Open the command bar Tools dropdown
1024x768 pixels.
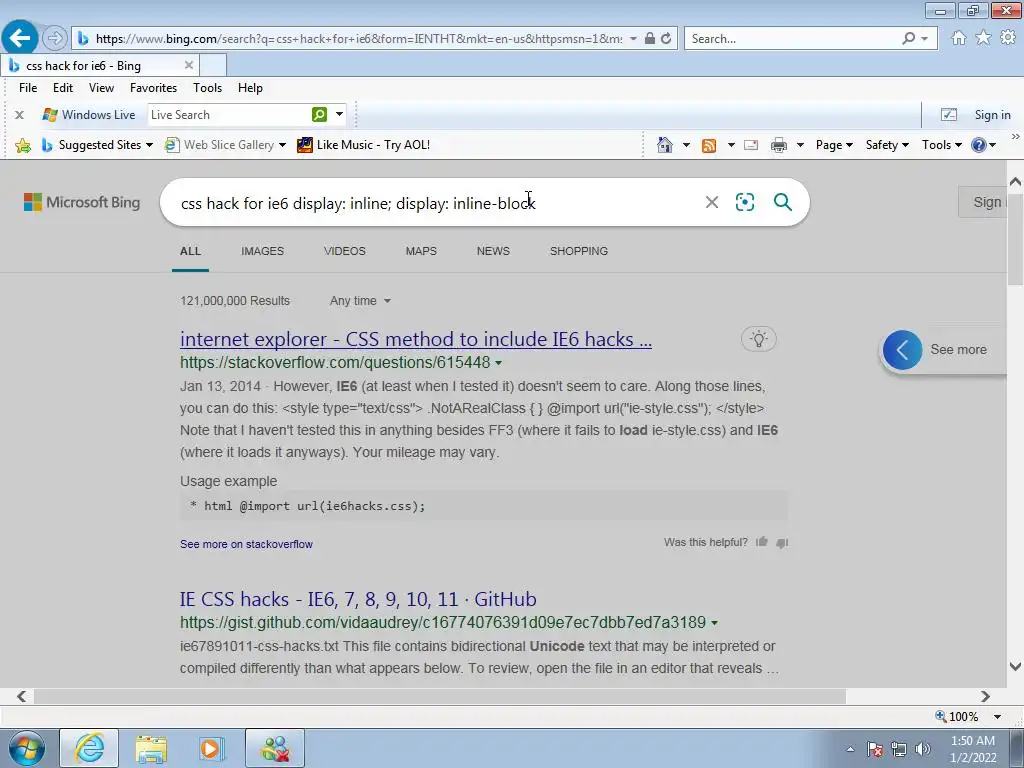point(942,145)
